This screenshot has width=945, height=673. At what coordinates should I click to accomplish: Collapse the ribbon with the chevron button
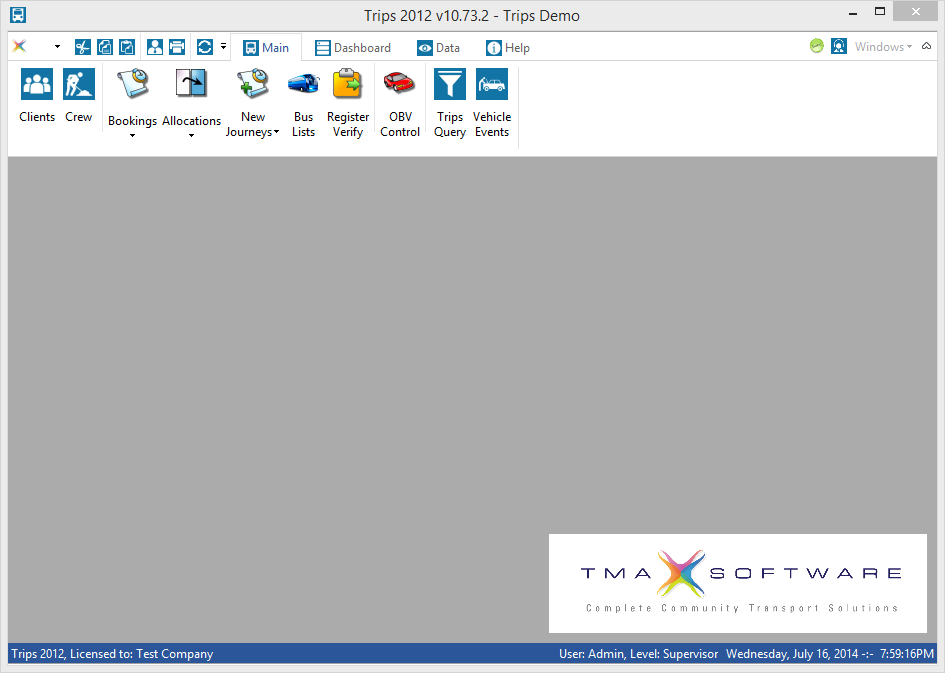coord(924,47)
